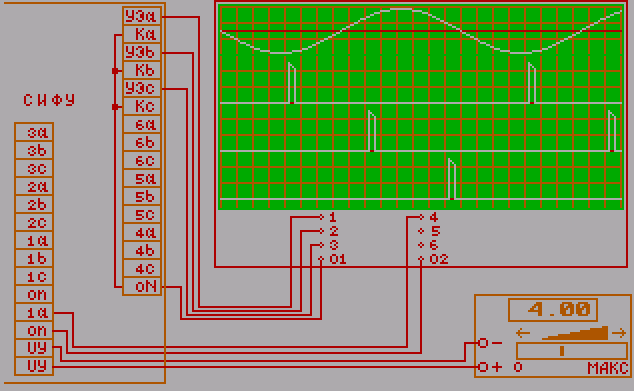Click terminal 2a in СИФУ block
This screenshot has height=391, width=634.
(34, 186)
